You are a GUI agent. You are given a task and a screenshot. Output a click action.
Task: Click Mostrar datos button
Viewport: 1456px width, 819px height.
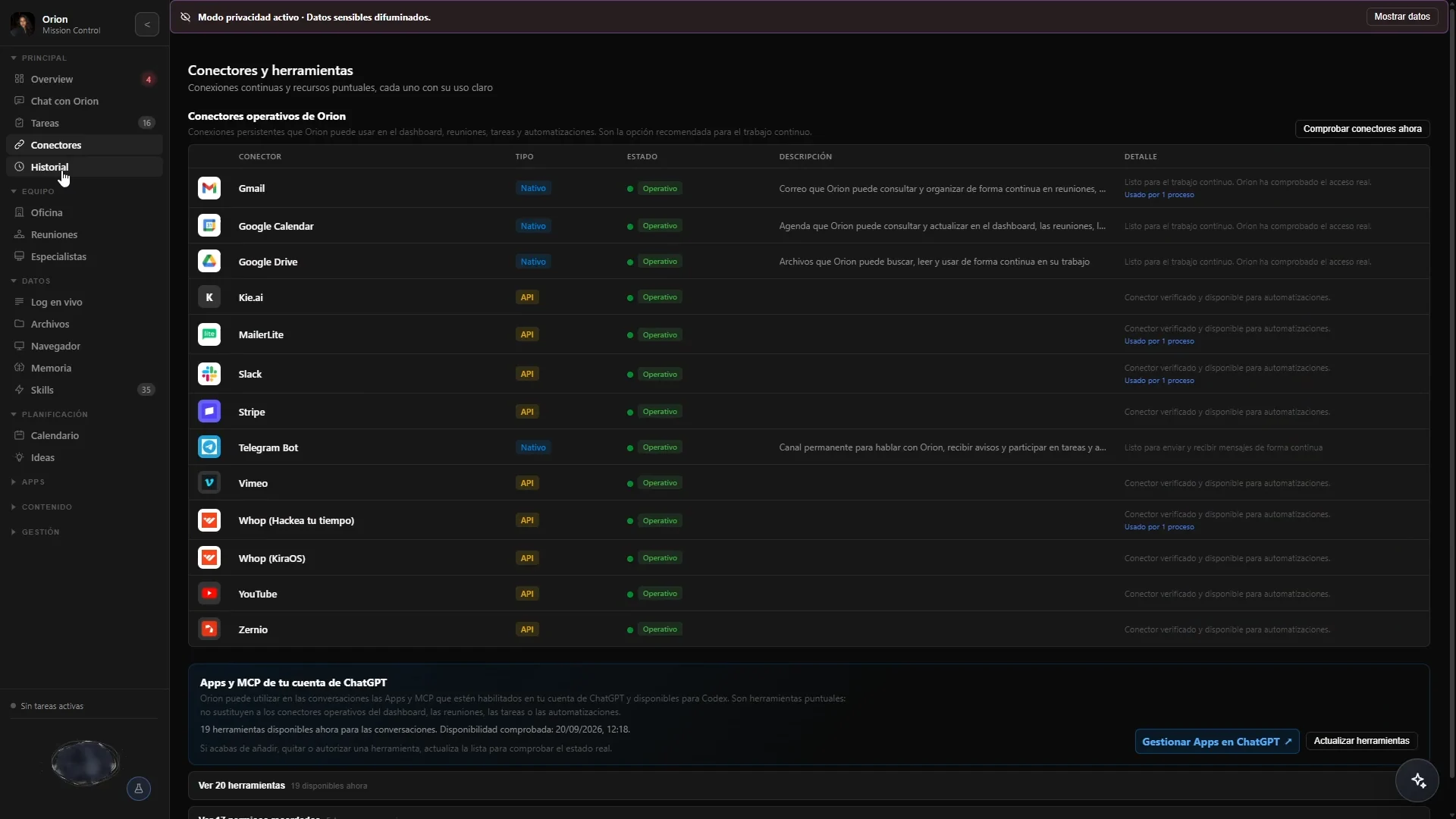[1402, 17]
